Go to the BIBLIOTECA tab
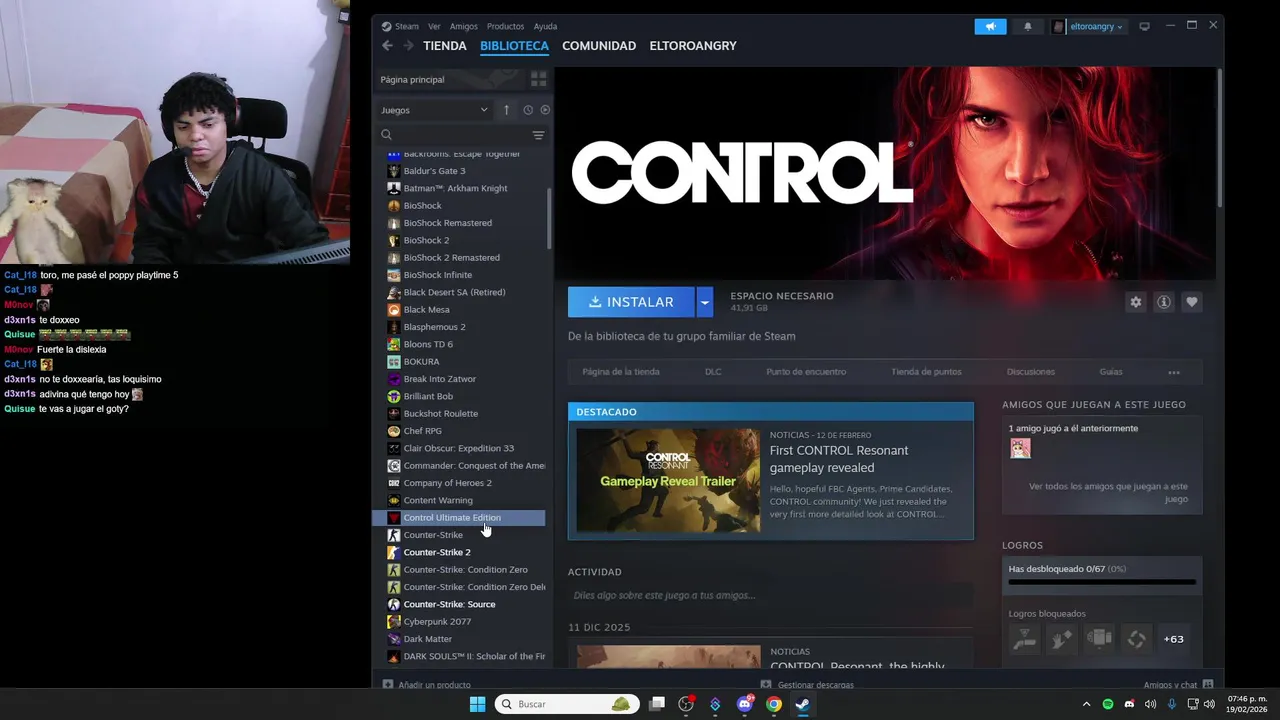1280x720 pixels. point(514,46)
